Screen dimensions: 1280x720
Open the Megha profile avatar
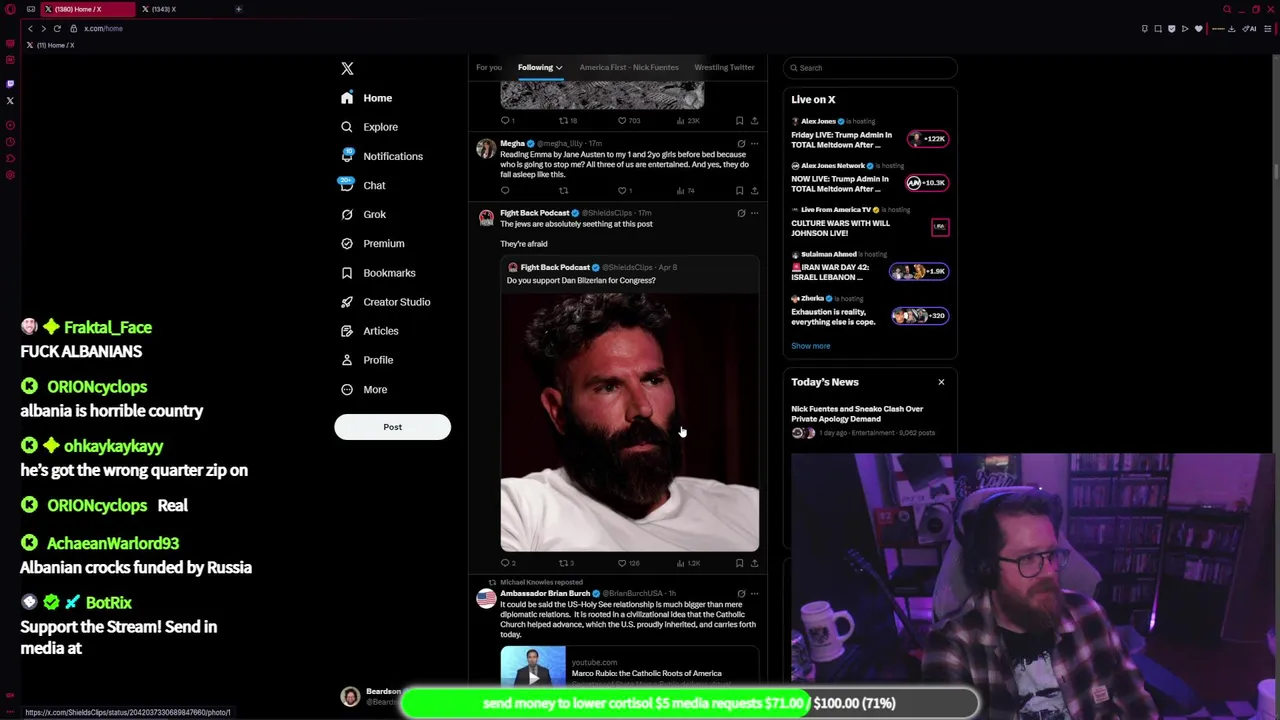coord(486,149)
